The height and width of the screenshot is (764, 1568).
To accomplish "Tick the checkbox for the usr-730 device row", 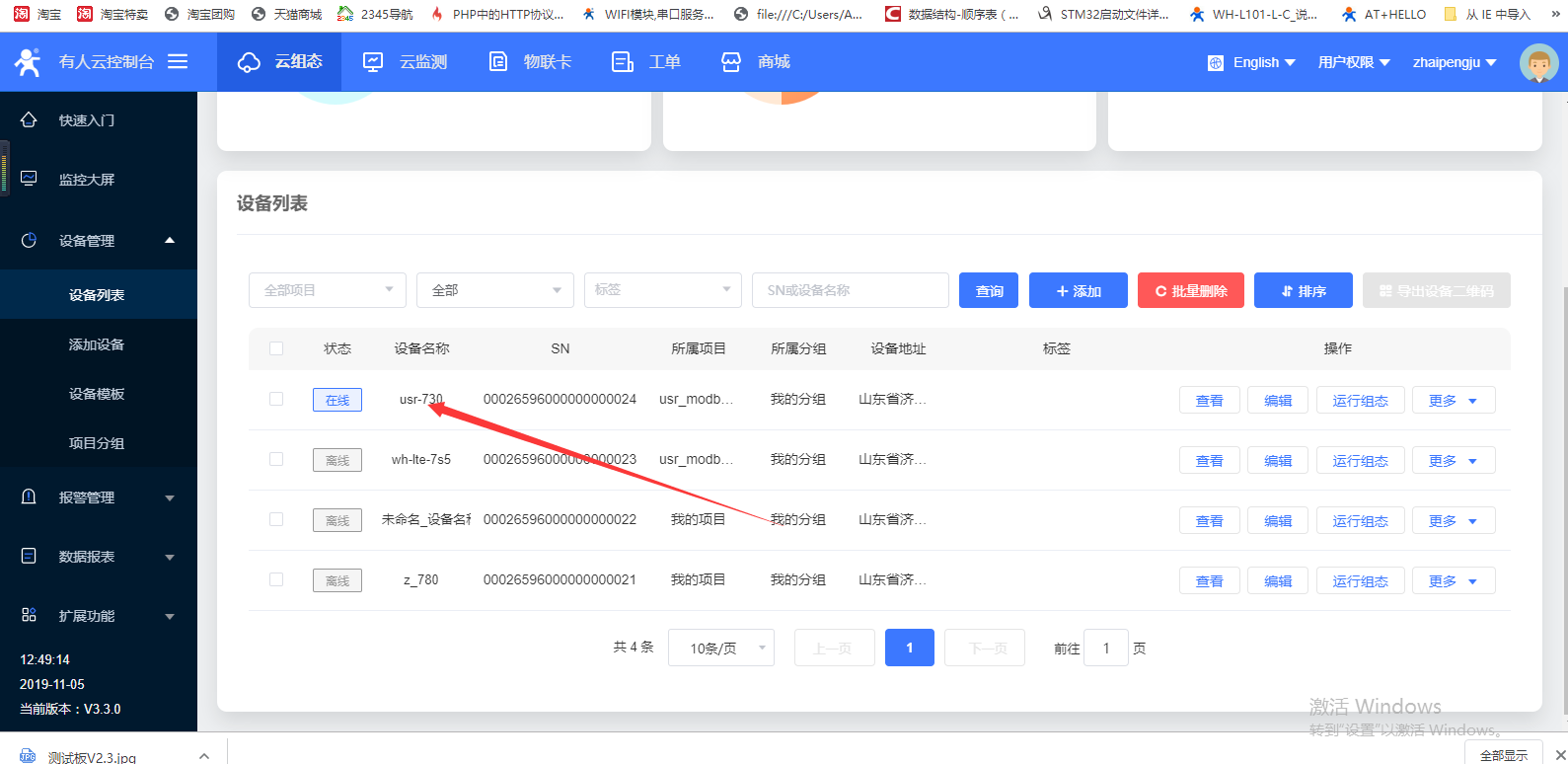I will coord(276,399).
